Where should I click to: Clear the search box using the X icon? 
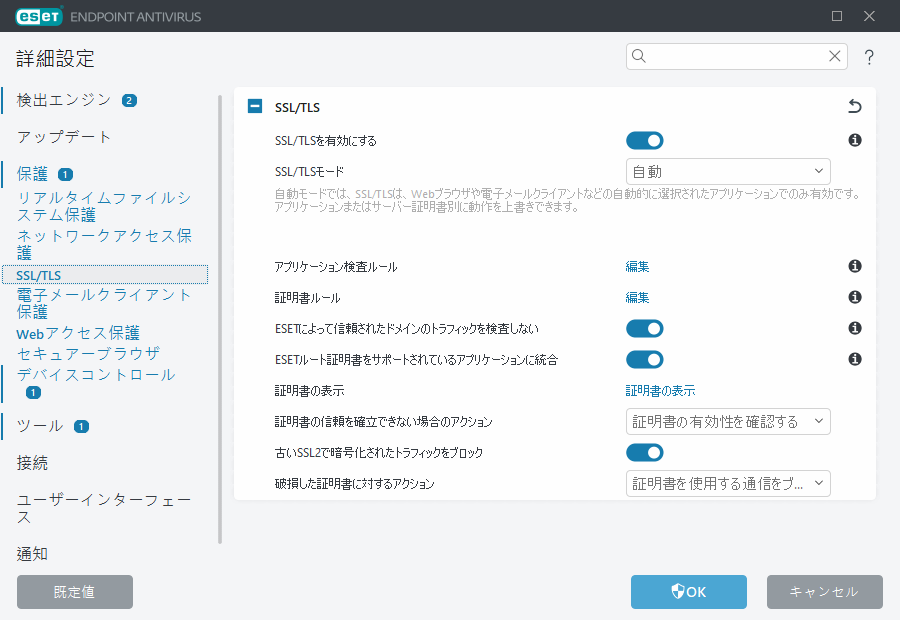click(835, 57)
